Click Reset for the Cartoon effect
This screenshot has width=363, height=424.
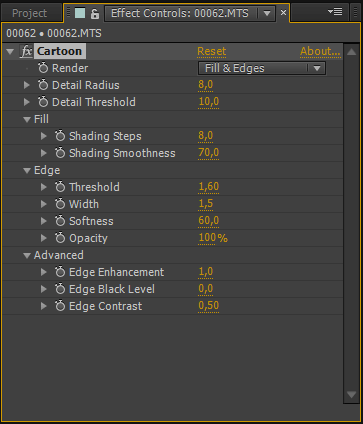pyautogui.click(x=212, y=51)
